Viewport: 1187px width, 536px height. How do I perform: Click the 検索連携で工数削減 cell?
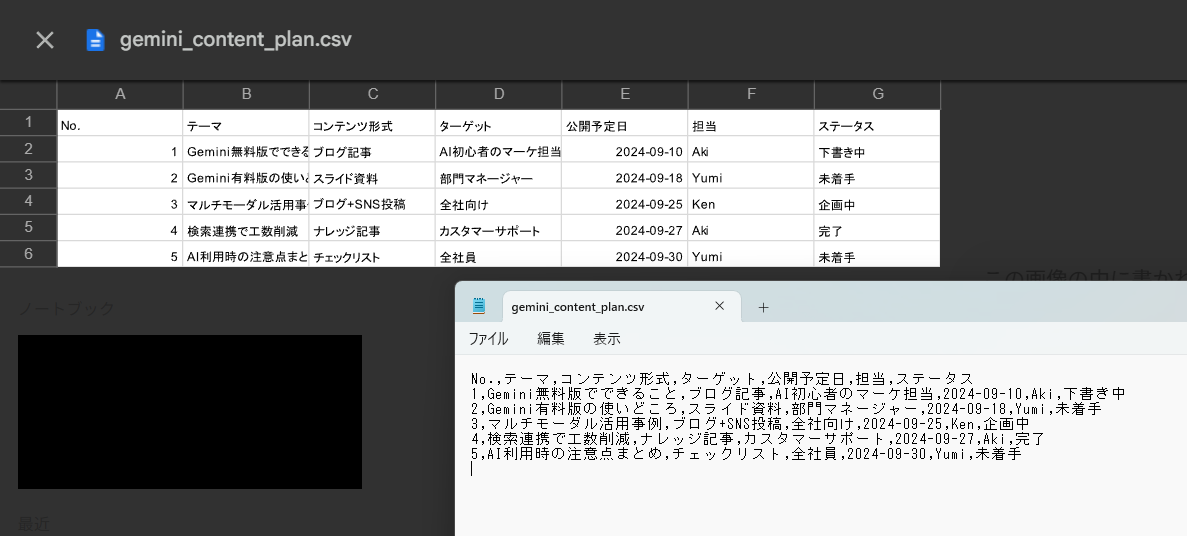(x=246, y=228)
